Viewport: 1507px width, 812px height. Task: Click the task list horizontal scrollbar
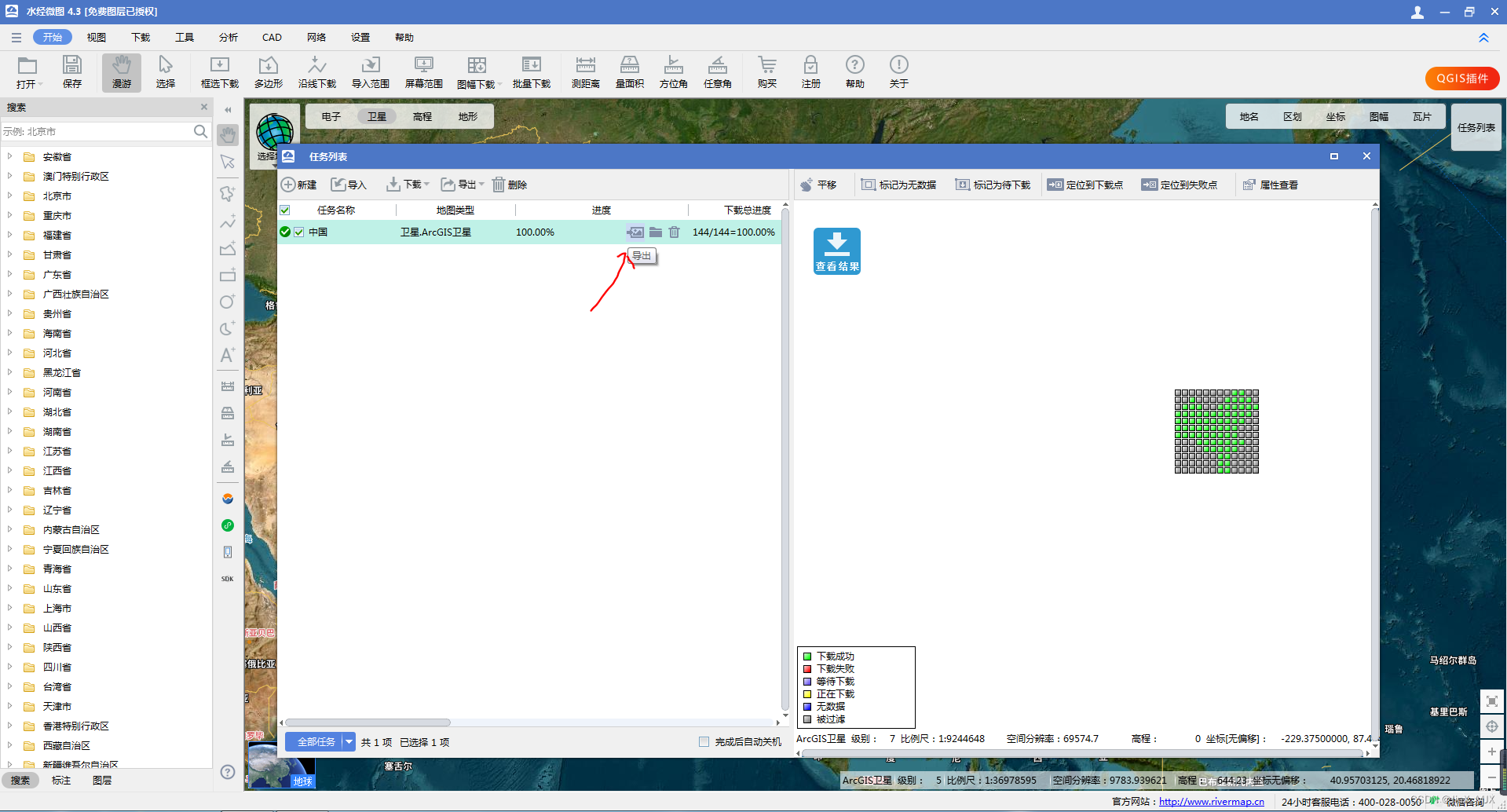pos(368,722)
